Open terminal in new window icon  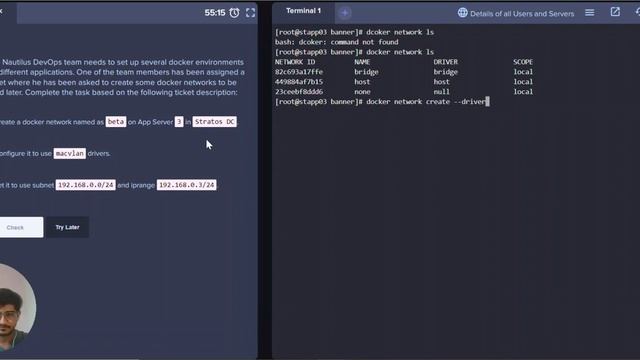pos(615,12)
